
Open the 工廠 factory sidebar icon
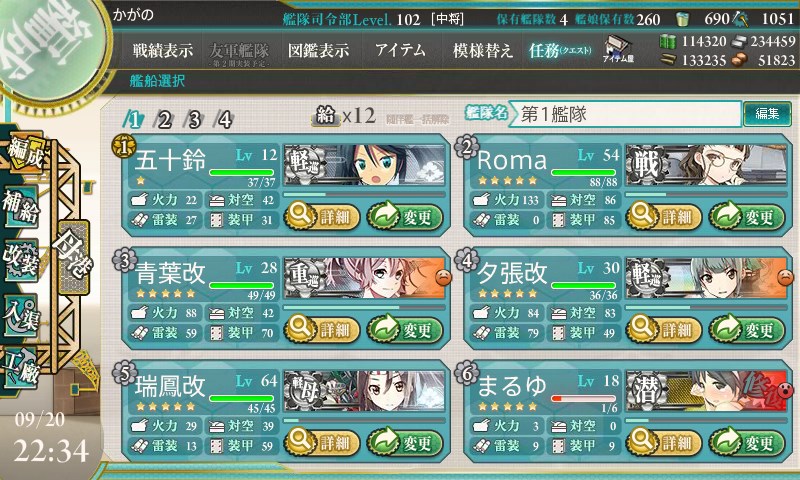21,367
